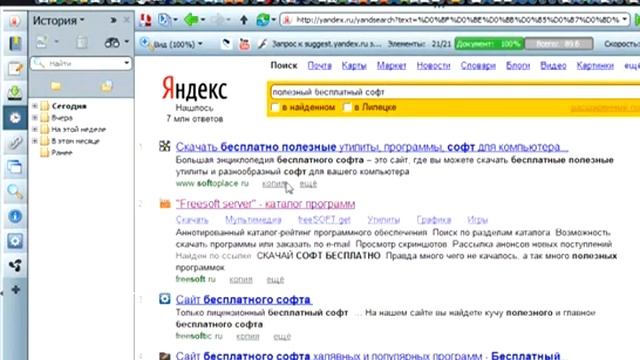The image size is (640, 360).
Task: Tick the "в найденном" checkbox
Action: 275,107
